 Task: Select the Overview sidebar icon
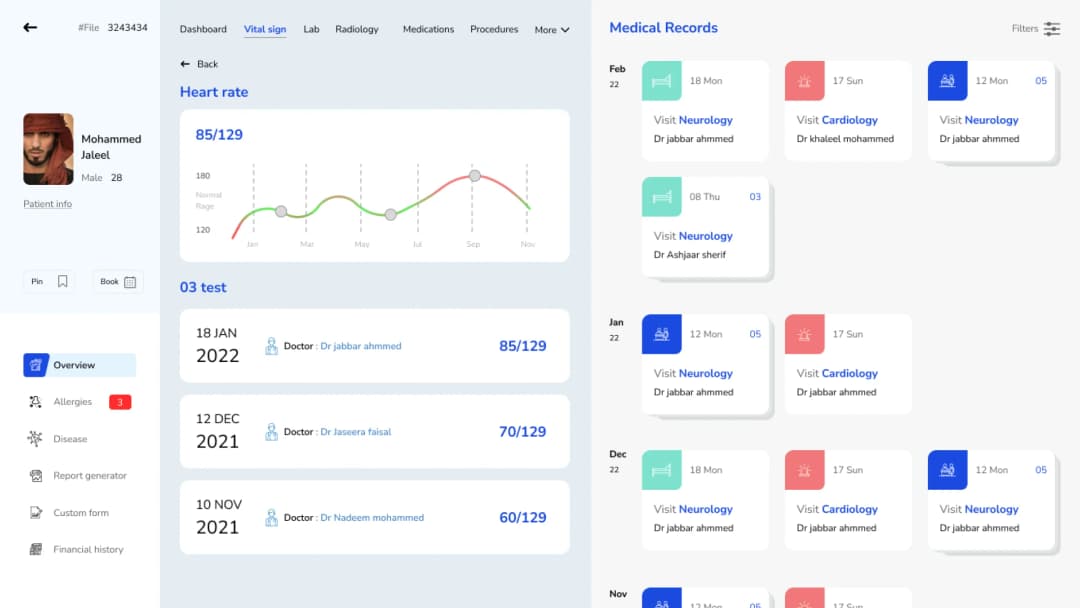coord(36,365)
